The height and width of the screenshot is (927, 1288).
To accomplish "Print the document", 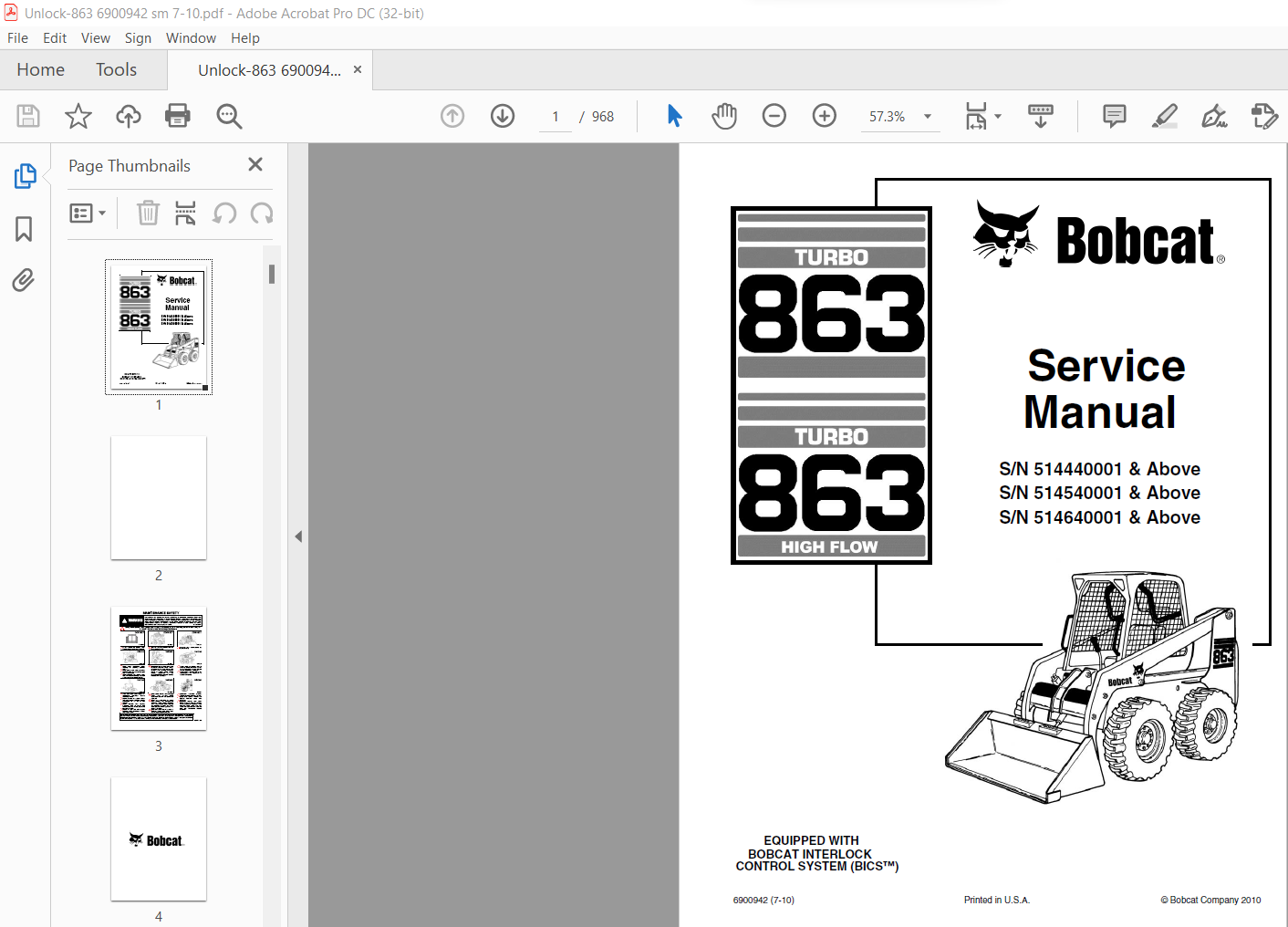I will pyautogui.click(x=178, y=116).
